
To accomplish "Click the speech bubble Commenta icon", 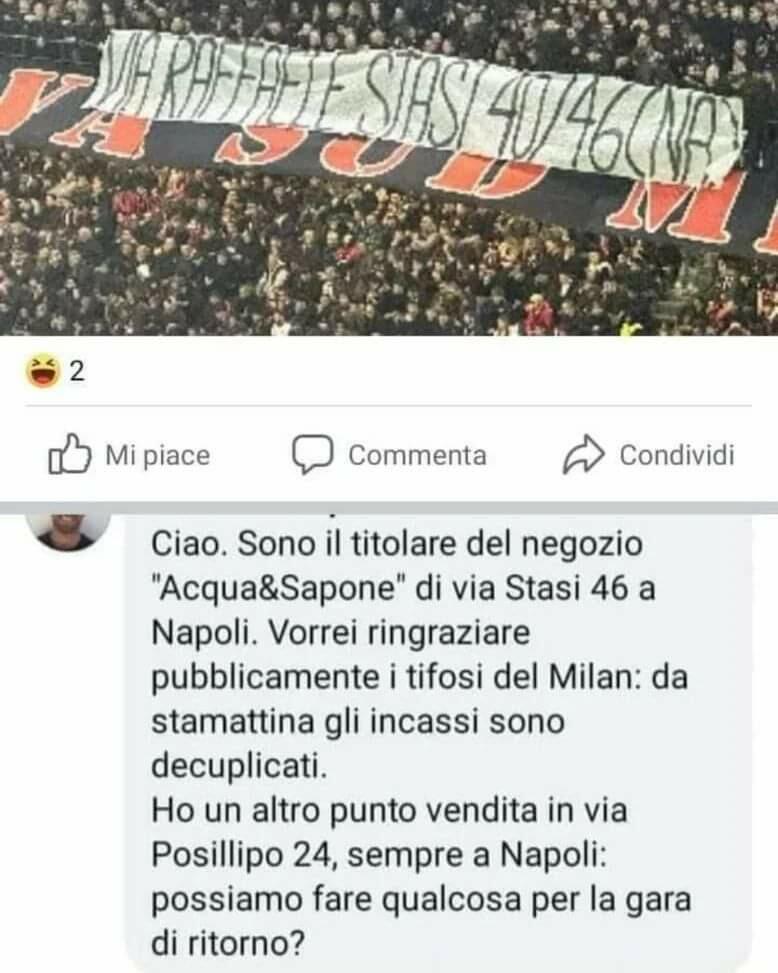I will pyautogui.click(x=312, y=455).
